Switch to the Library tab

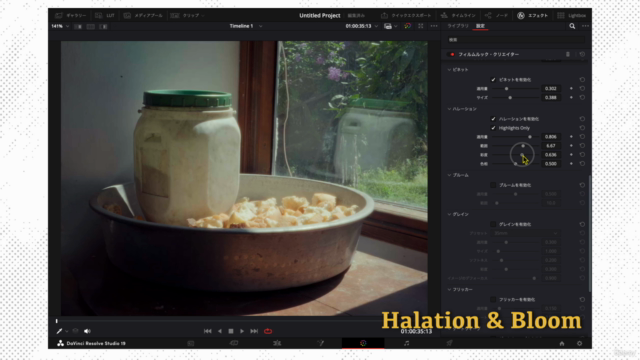click(x=458, y=26)
